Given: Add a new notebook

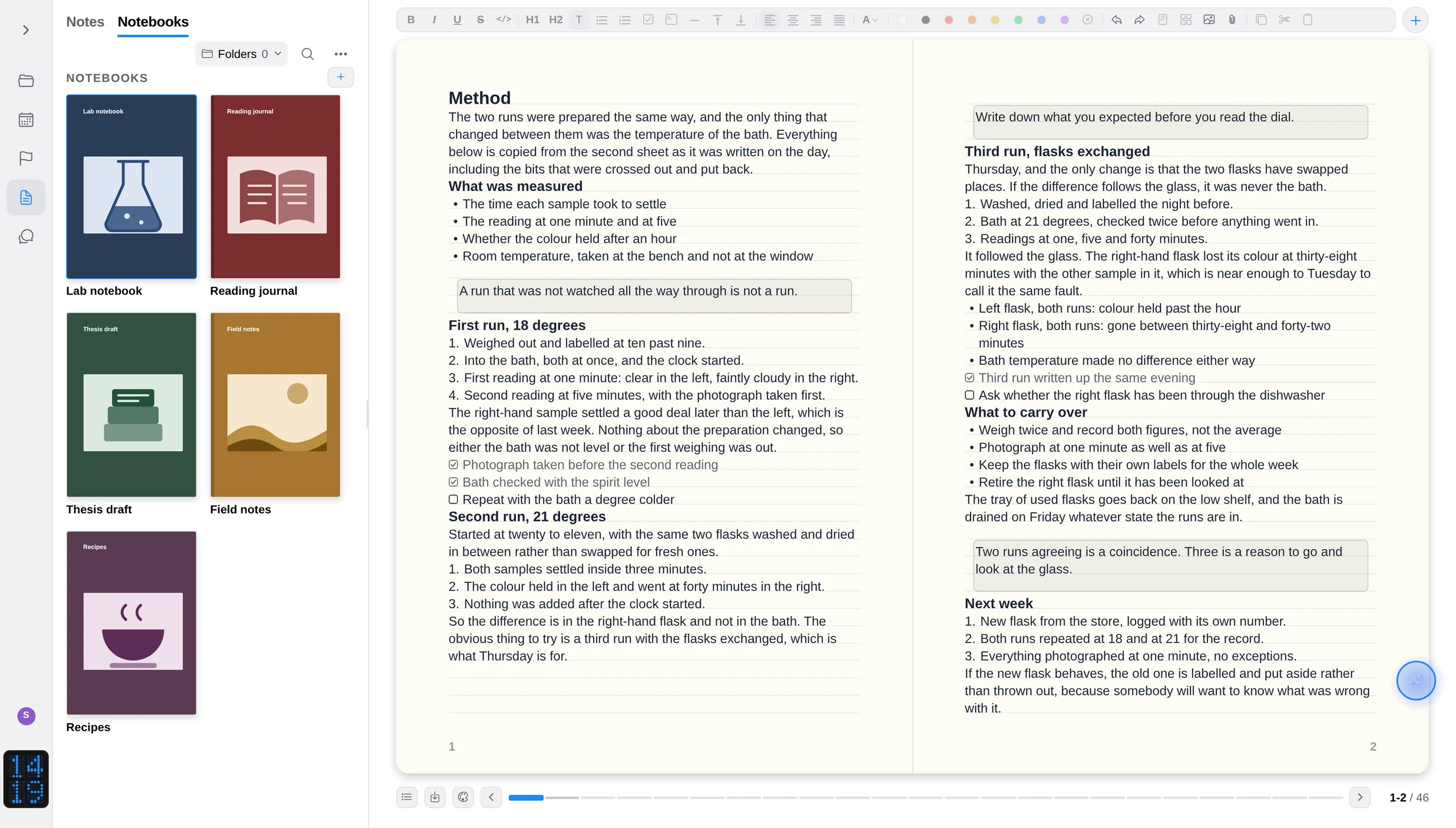Looking at the screenshot, I should pos(340,77).
